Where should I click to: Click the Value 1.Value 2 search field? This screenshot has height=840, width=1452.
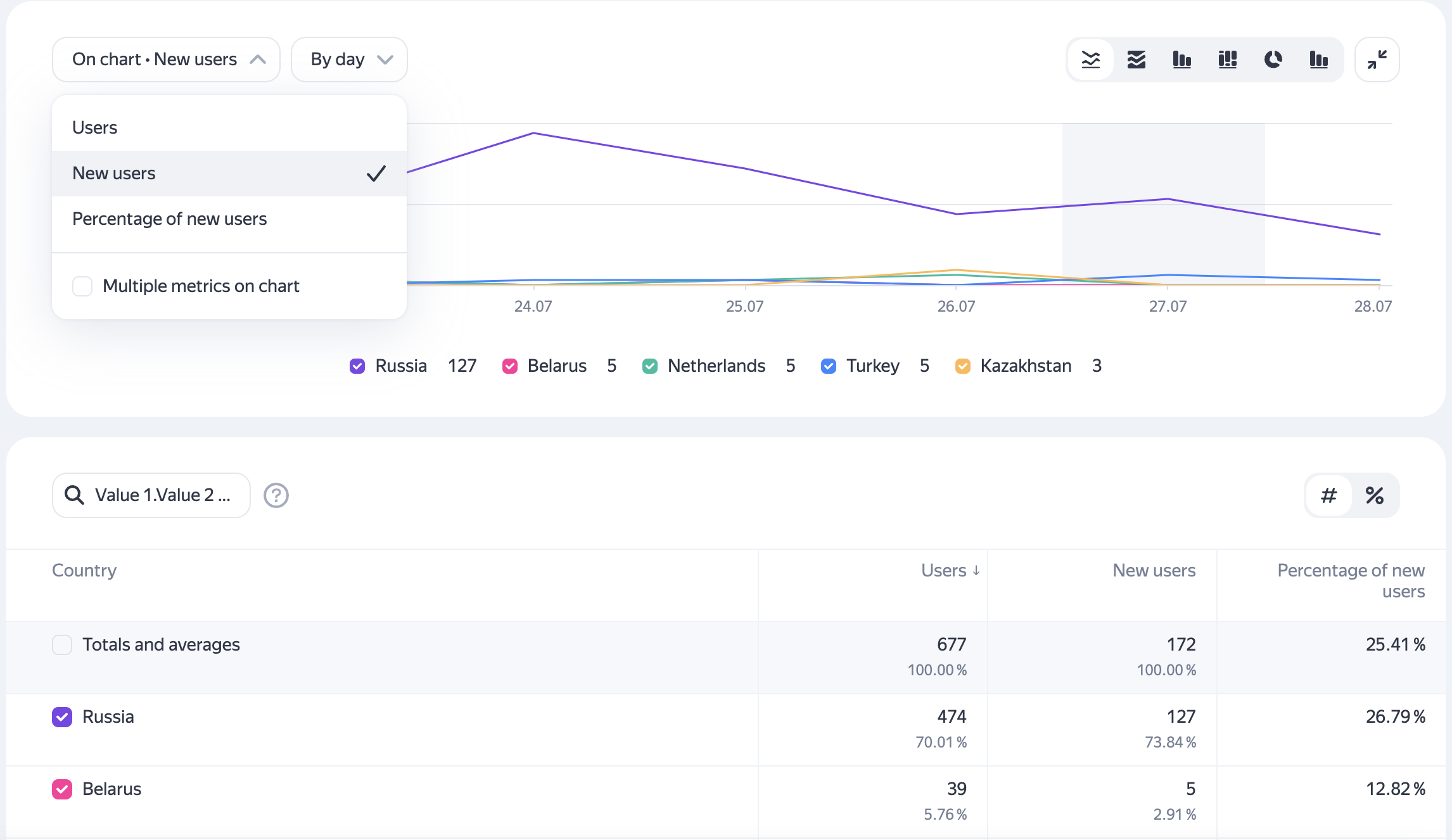(151, 495)
